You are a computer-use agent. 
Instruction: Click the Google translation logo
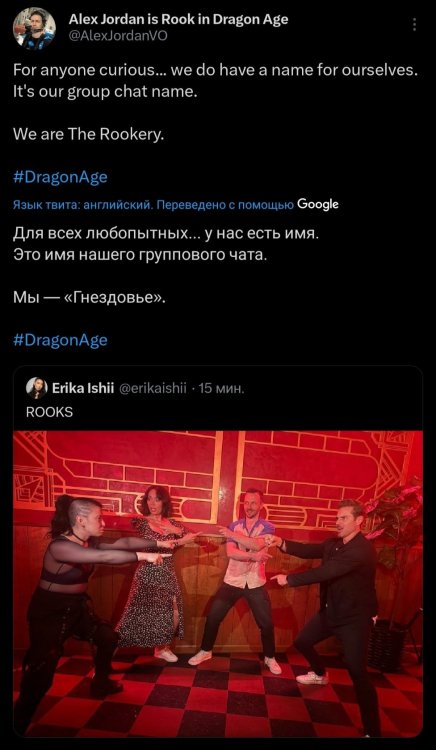[318, 205]
